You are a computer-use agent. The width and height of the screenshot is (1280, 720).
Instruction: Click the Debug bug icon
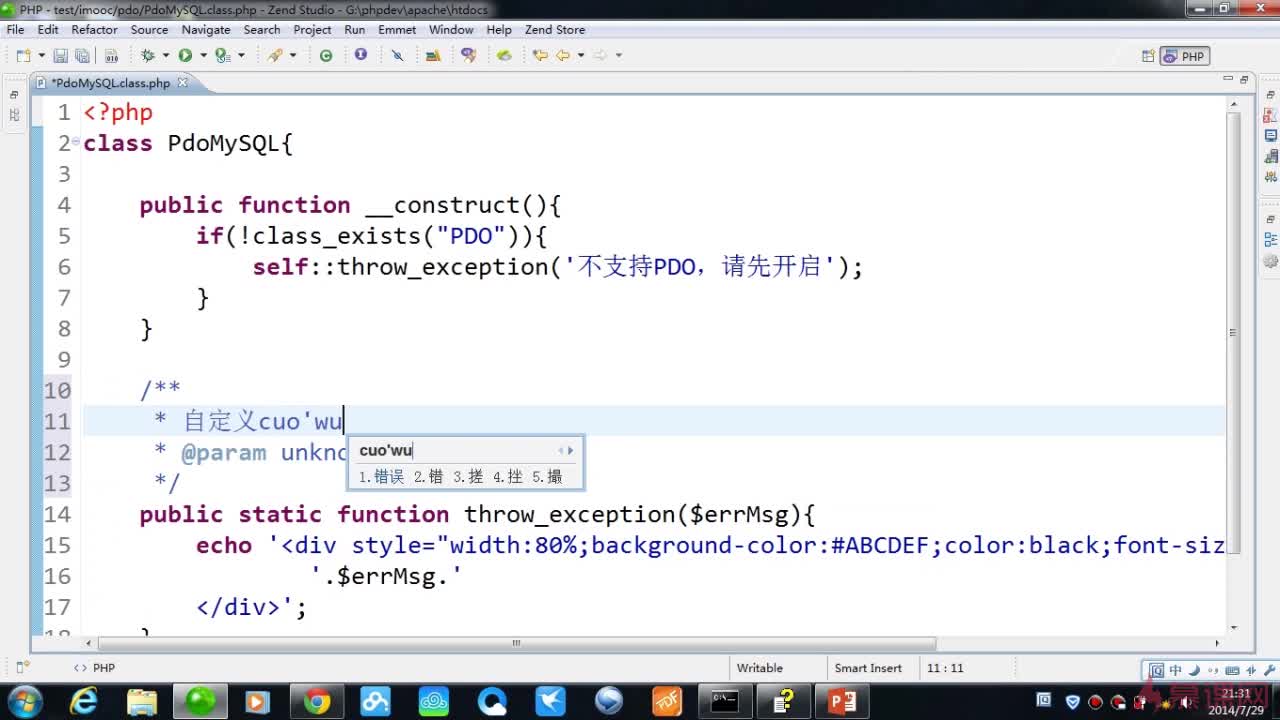[148, 56]
